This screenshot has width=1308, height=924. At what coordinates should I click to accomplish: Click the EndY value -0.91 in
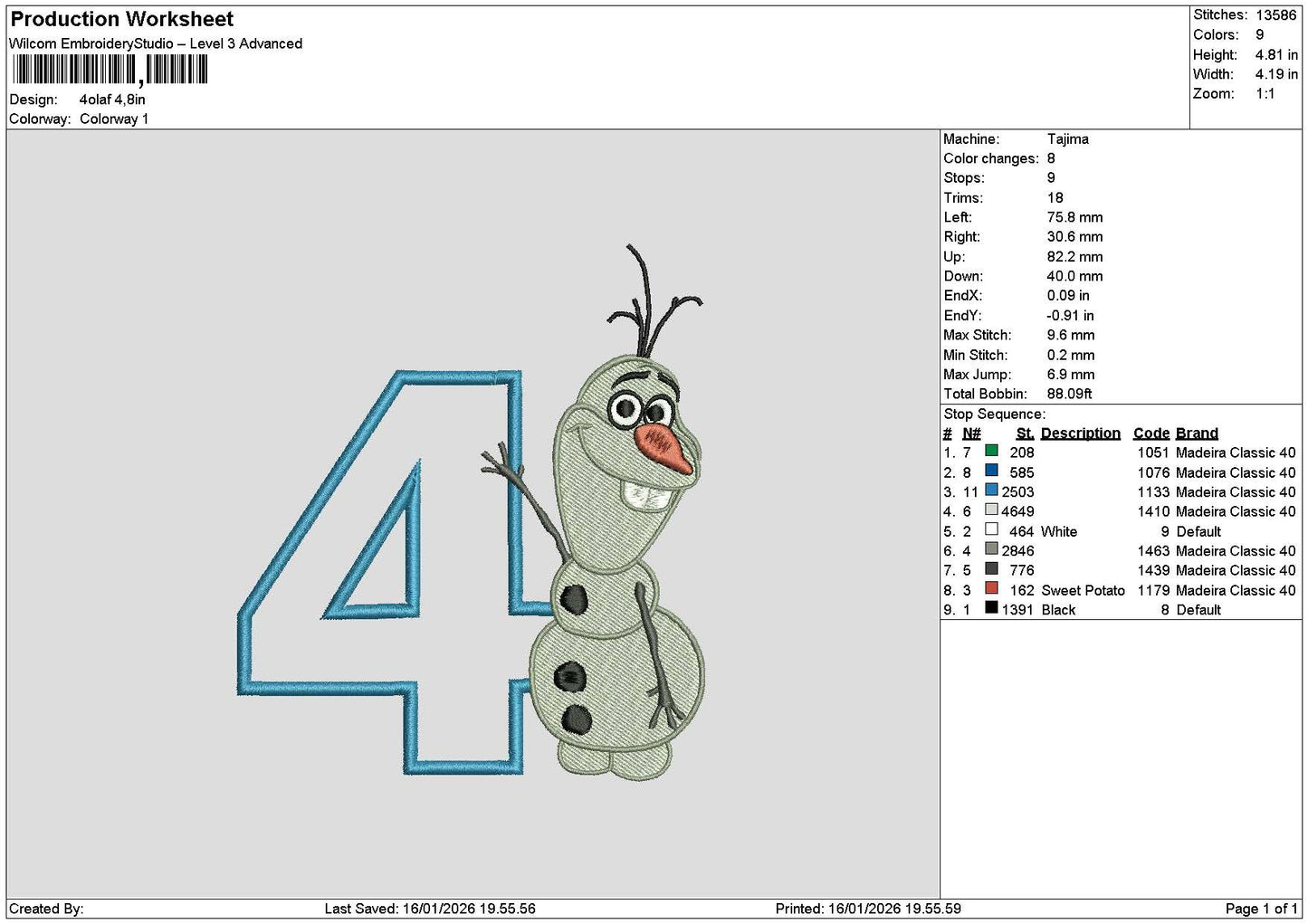click(1070, 316)
